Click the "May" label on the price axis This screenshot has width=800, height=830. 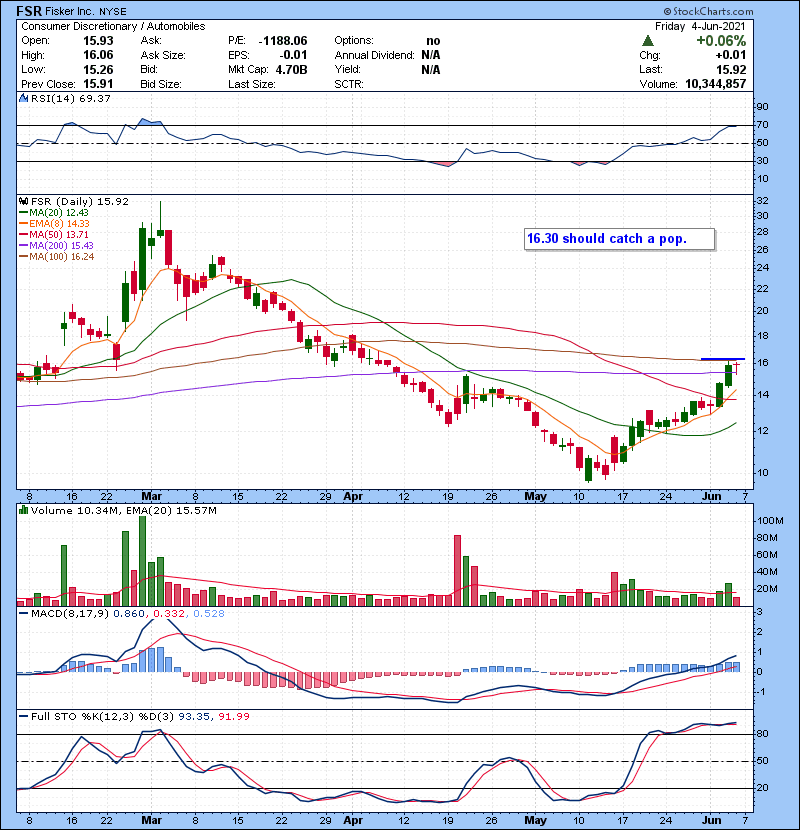[x=535, y=496]
